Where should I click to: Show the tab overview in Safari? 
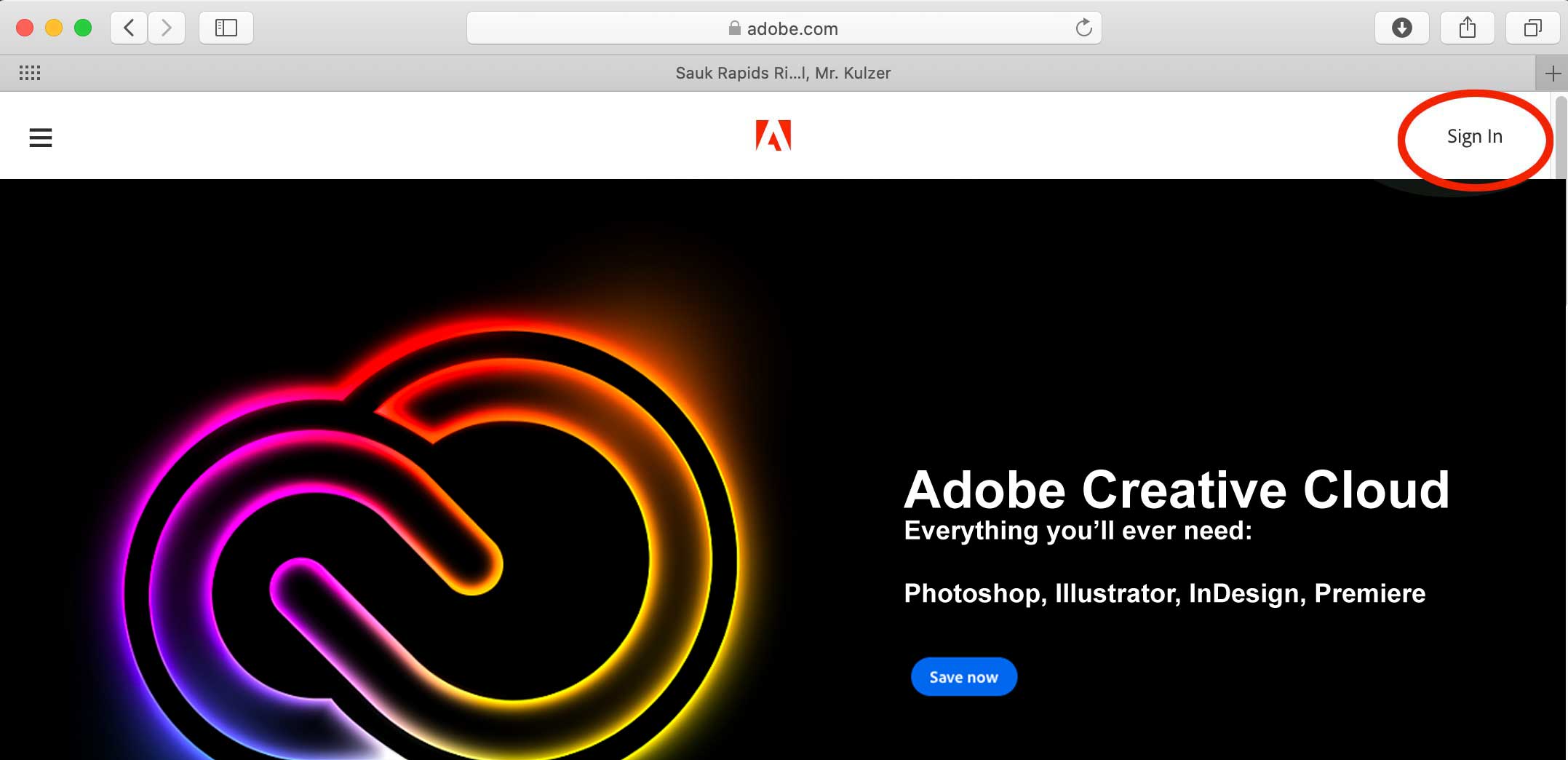[x=1533, y=28]
